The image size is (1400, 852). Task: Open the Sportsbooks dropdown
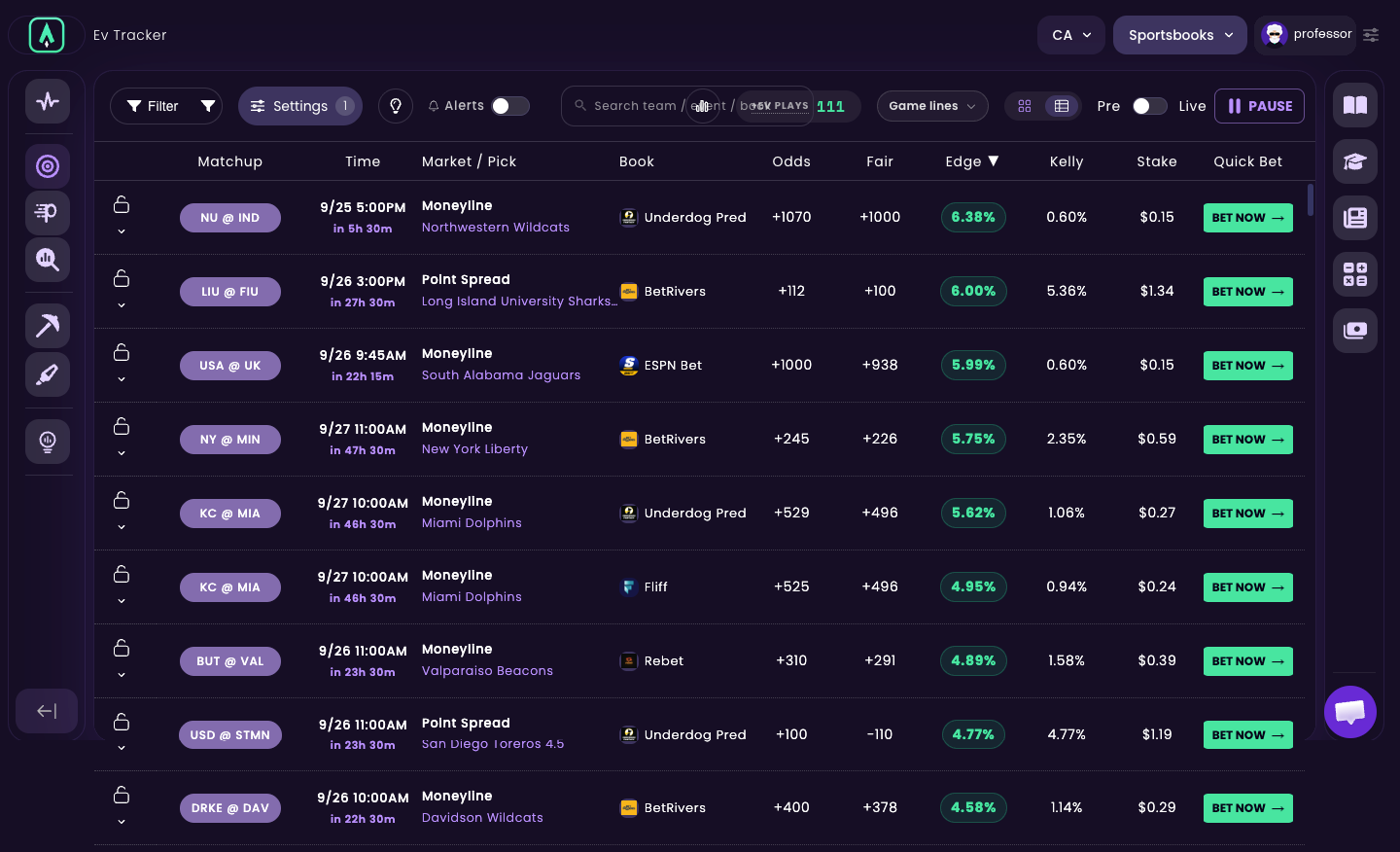1180,35
